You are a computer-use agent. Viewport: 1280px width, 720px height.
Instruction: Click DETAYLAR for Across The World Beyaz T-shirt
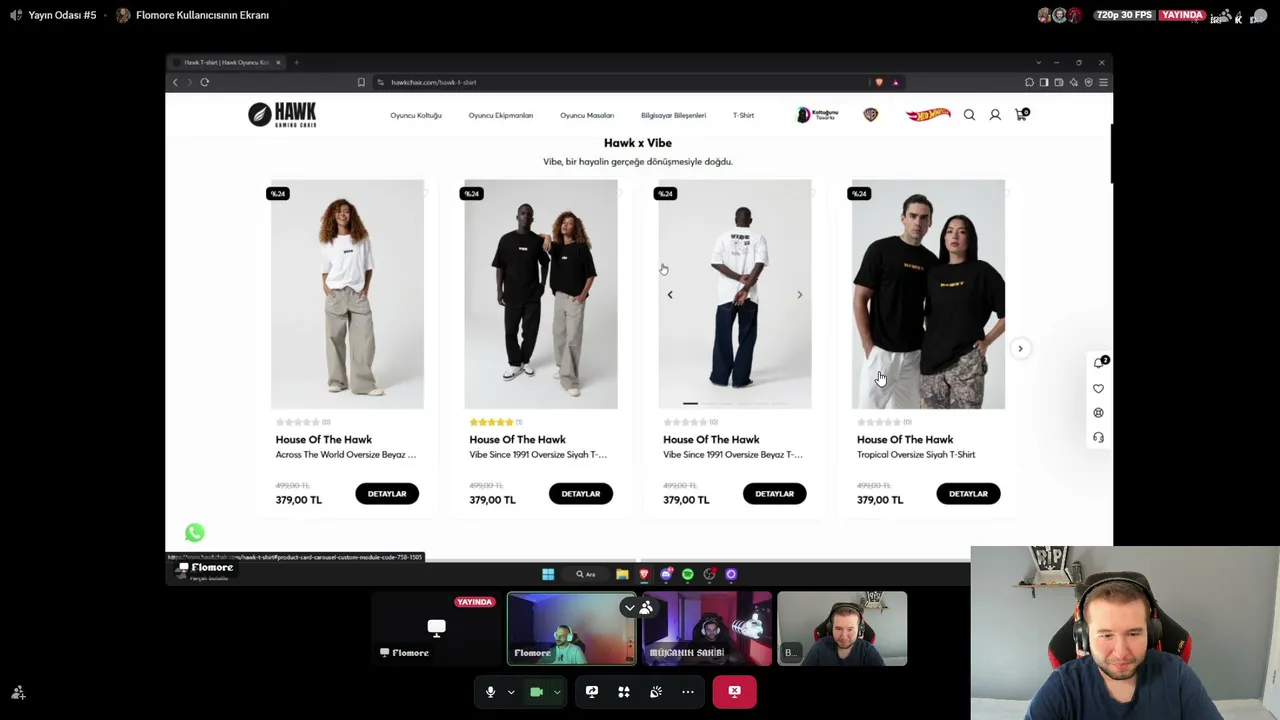coord(387,494)
